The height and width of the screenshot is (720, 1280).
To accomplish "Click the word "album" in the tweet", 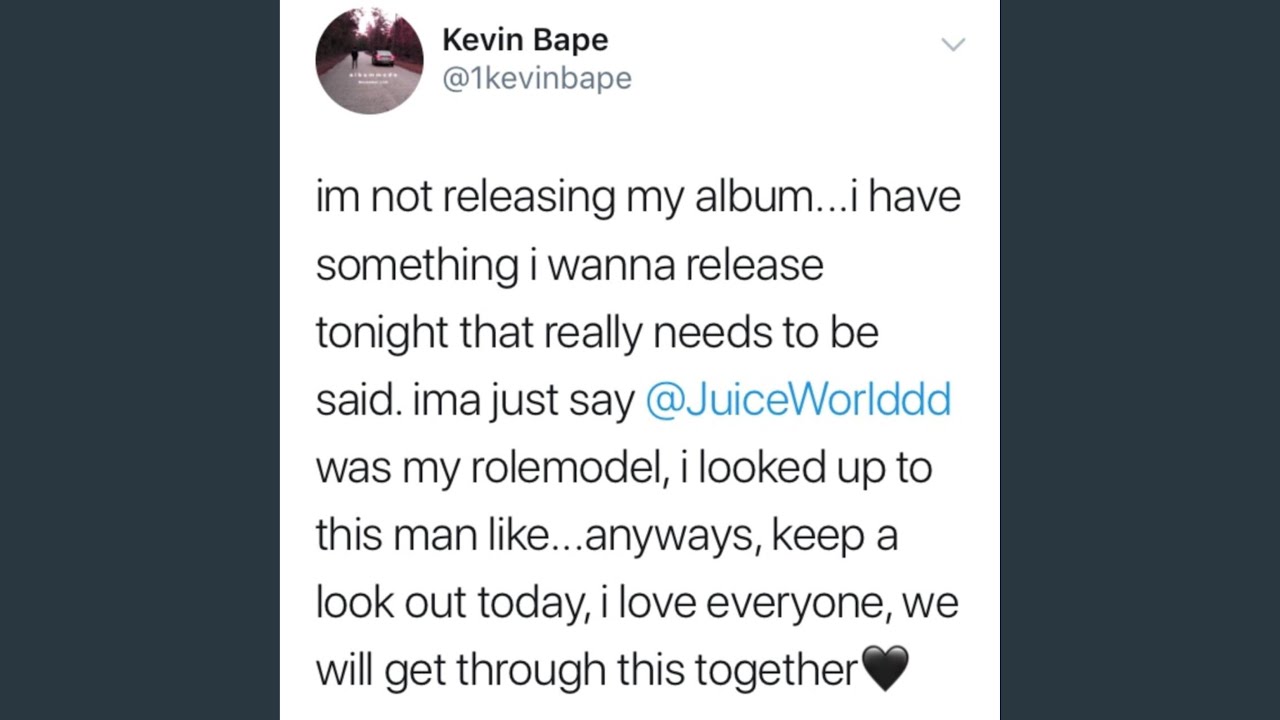I will 757,196.
